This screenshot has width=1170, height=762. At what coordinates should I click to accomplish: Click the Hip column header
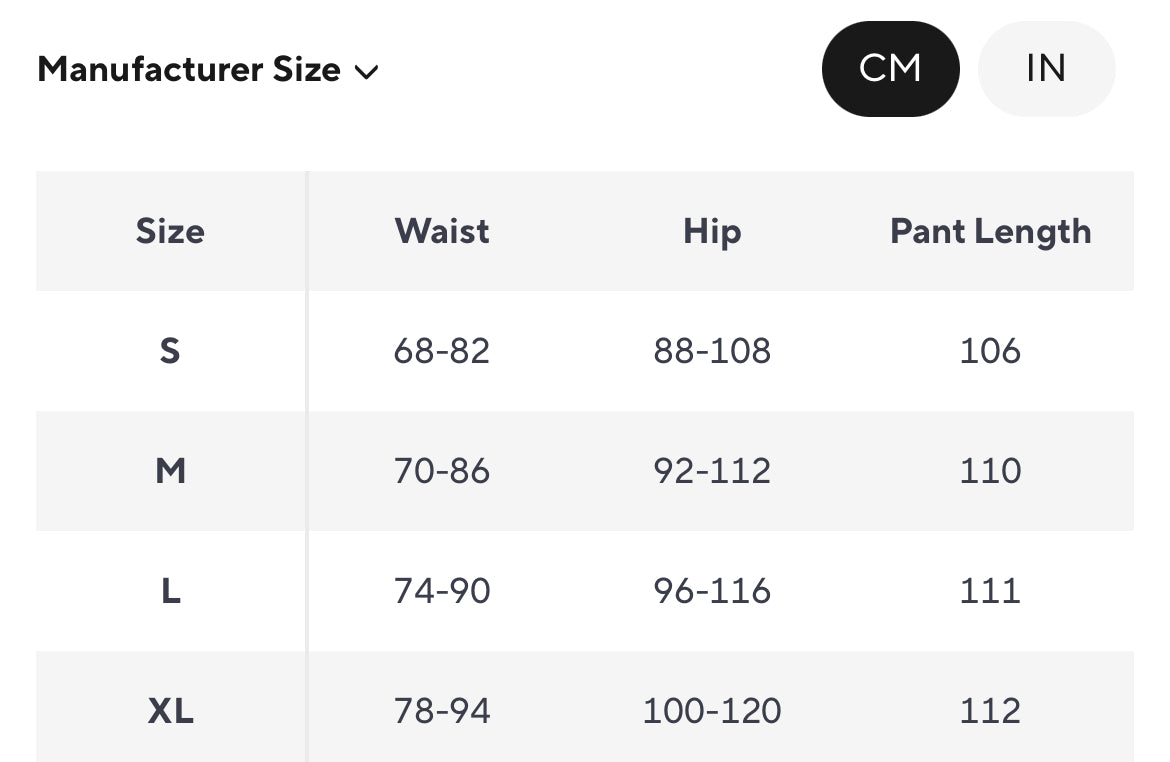pyautogui.click(x=712, y=231)
